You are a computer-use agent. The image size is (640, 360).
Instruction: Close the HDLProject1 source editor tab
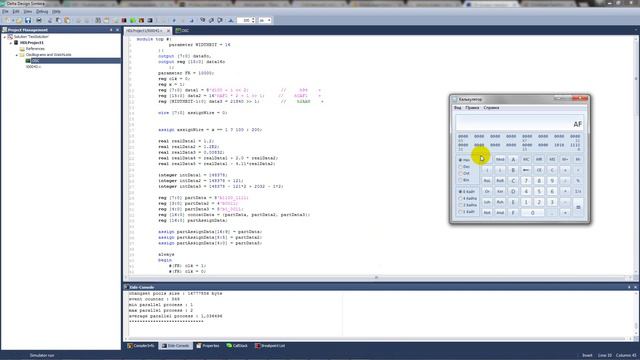coord(168,31)
